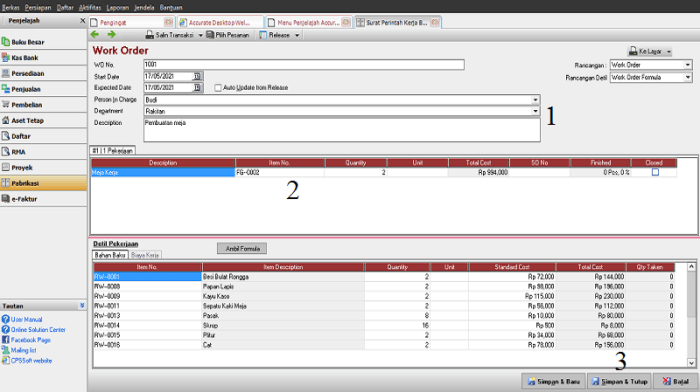This screenshot has width=700, height=392.
Task: Switch to Pengingat tab
Action: [x=131, y=22]
